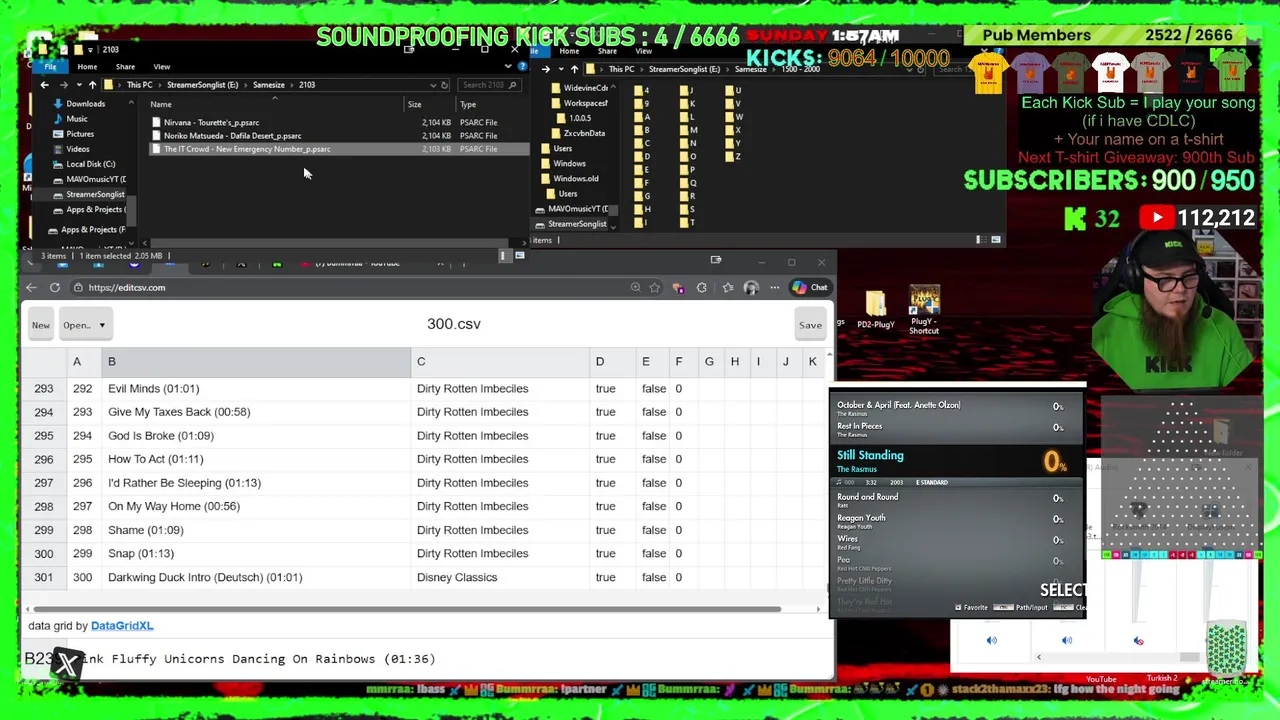Select column B header in grid
Image resolution: width=1280 pixels, height=720 pixels.
pyautogui.click(x=256, y=362)
